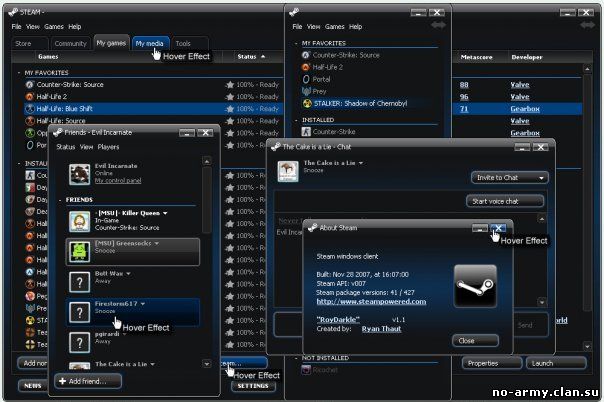Click right window scroll up arrow
This screenshot has width=604, height=402.
[587, 69]
